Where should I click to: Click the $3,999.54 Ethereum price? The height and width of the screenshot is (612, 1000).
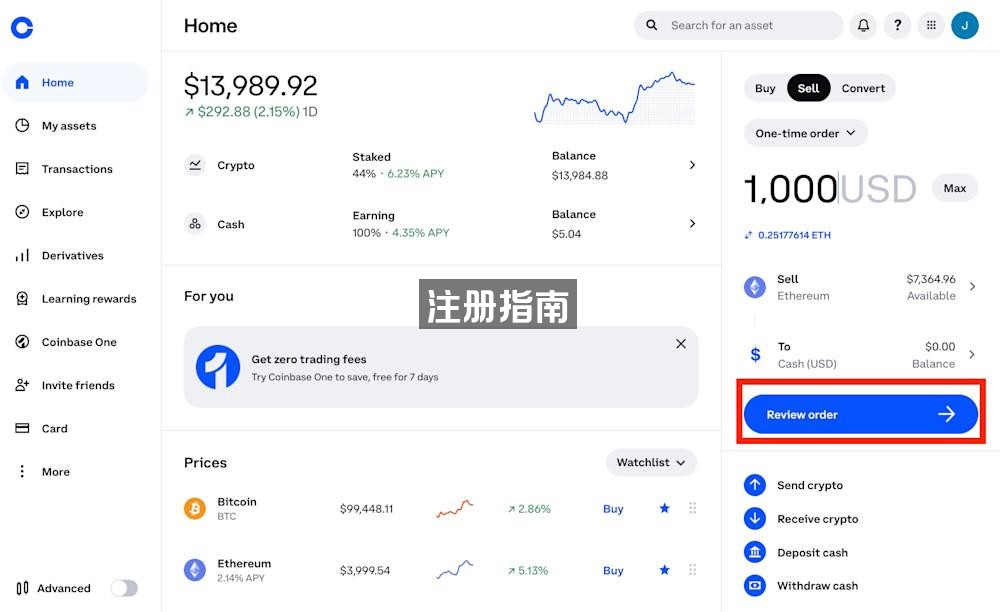pos(364,571)
